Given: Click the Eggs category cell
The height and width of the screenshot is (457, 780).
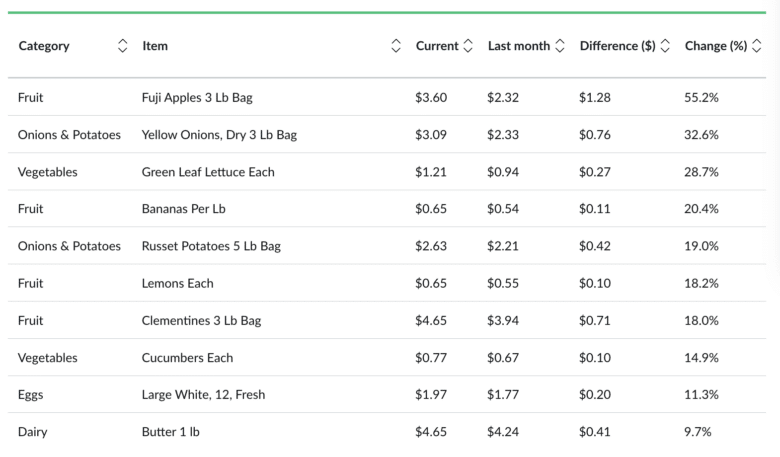Looking at the screenshot, I should pos(30,395).
